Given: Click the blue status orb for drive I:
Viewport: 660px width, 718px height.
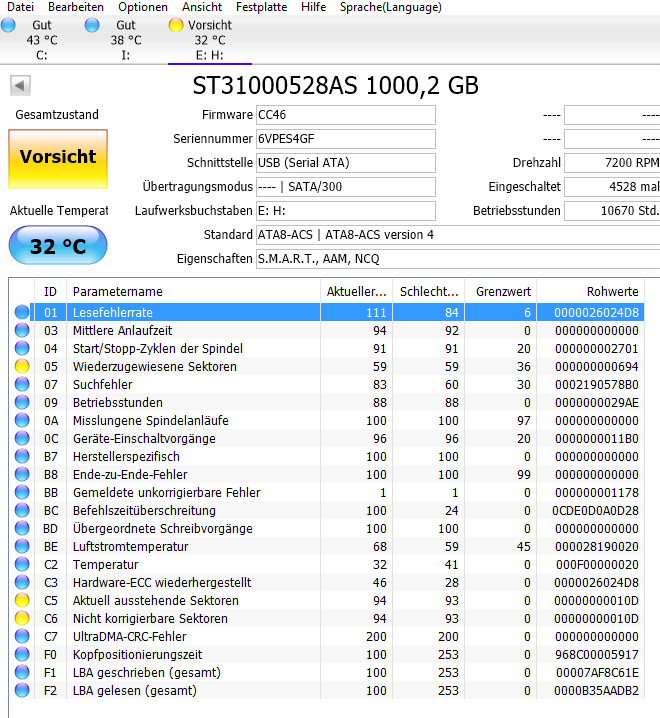Looking at the screenshot, I should 92,25.
